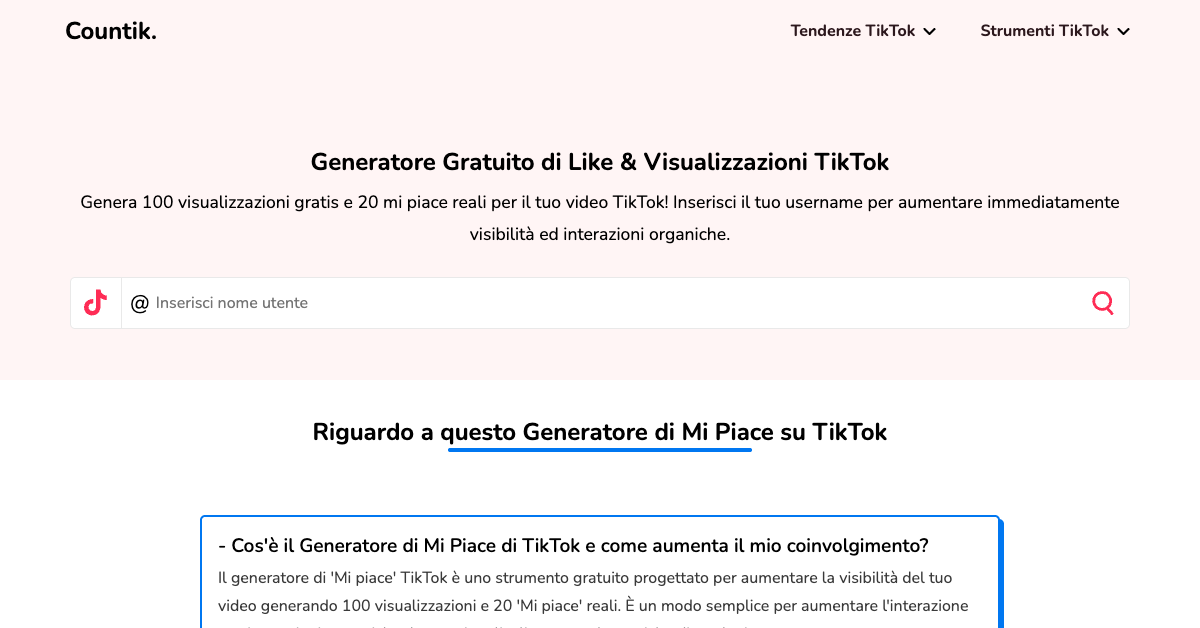
Task: Expand the Tendenze TikTok chevron arrow
Action: click(930, 31)
